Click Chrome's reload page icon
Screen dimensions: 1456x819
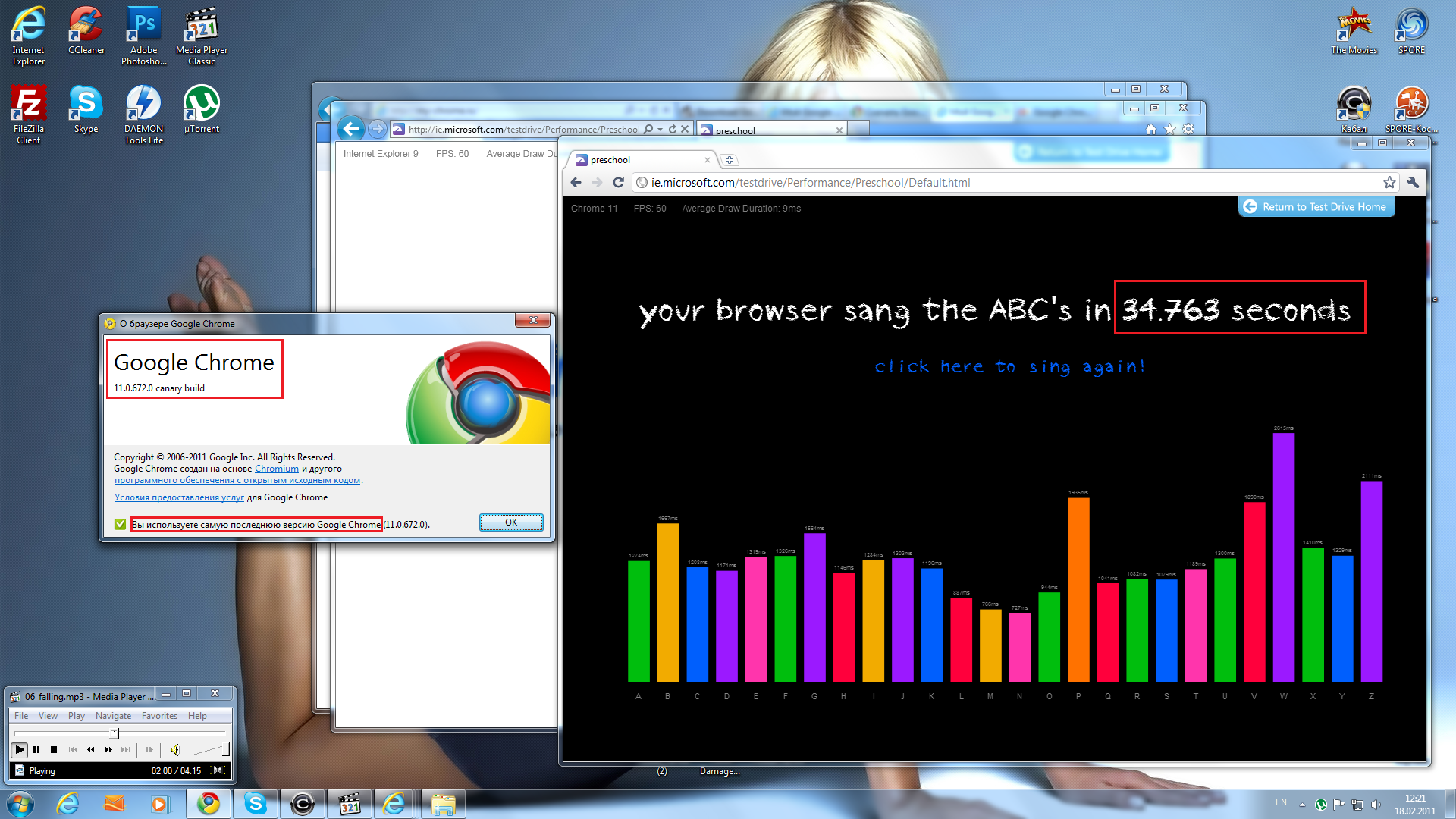pyautogui.click(x=618, y=183)
